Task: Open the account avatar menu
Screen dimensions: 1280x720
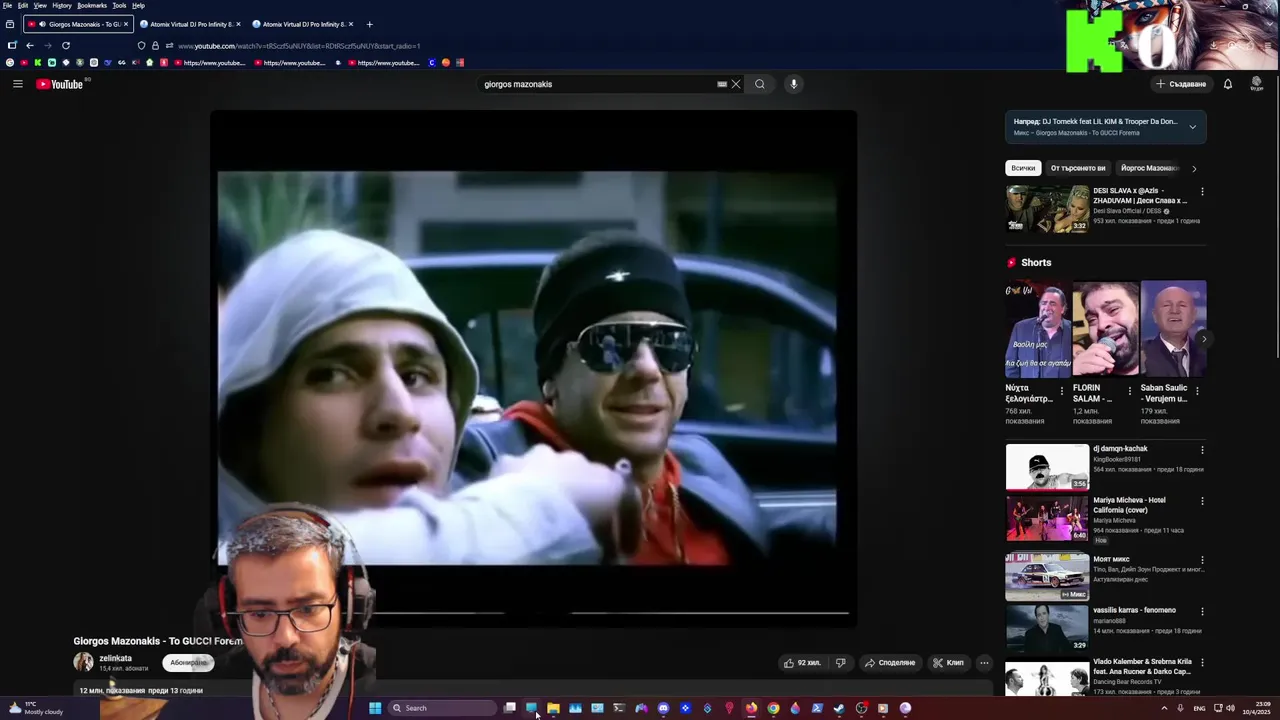Action: tap(1257, 84)
